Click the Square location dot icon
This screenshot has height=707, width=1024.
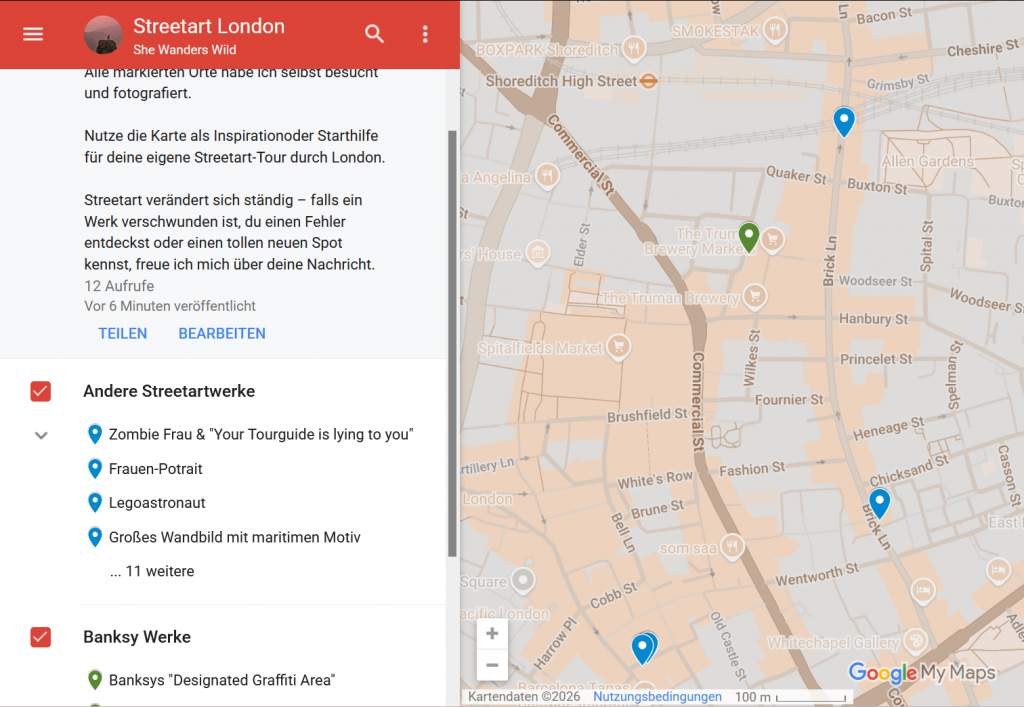[x=522, y=580]
